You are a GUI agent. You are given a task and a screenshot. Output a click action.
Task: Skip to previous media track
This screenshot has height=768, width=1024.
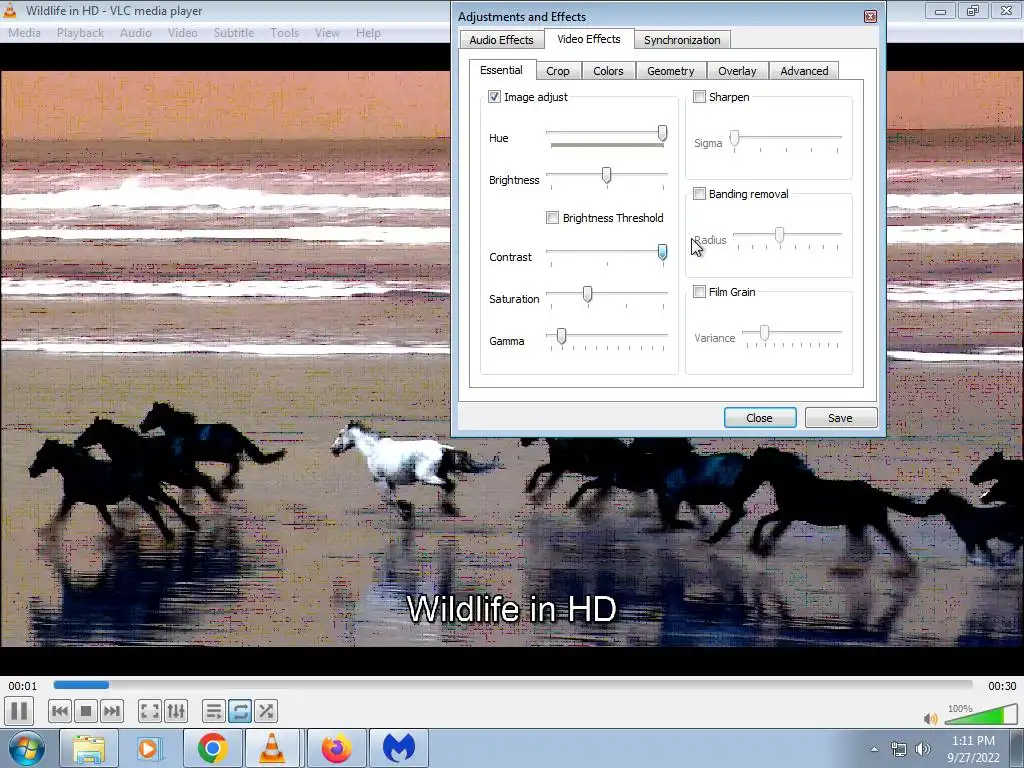[59, 711]
